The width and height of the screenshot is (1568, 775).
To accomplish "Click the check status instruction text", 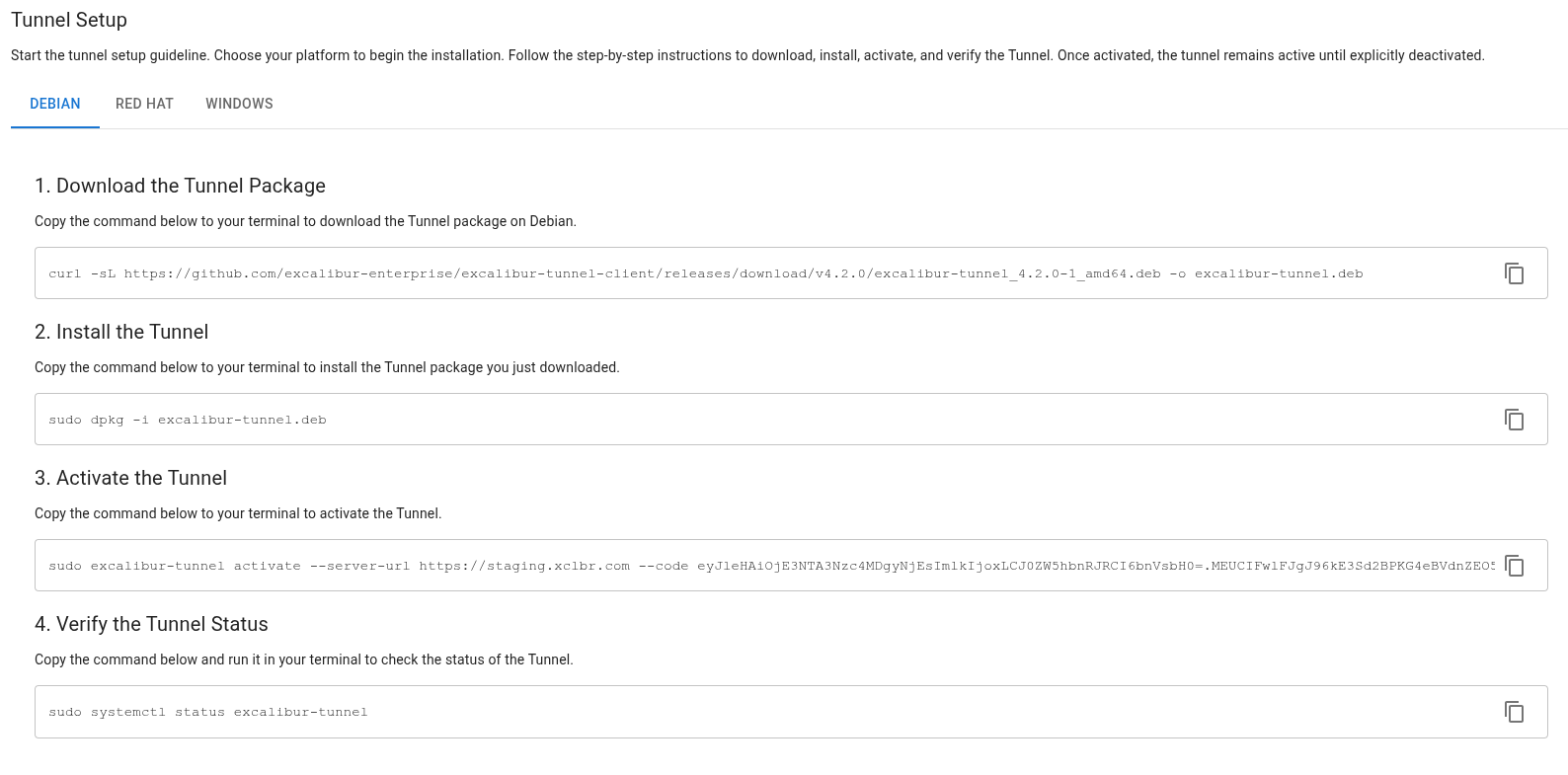I will pos(303,659).
